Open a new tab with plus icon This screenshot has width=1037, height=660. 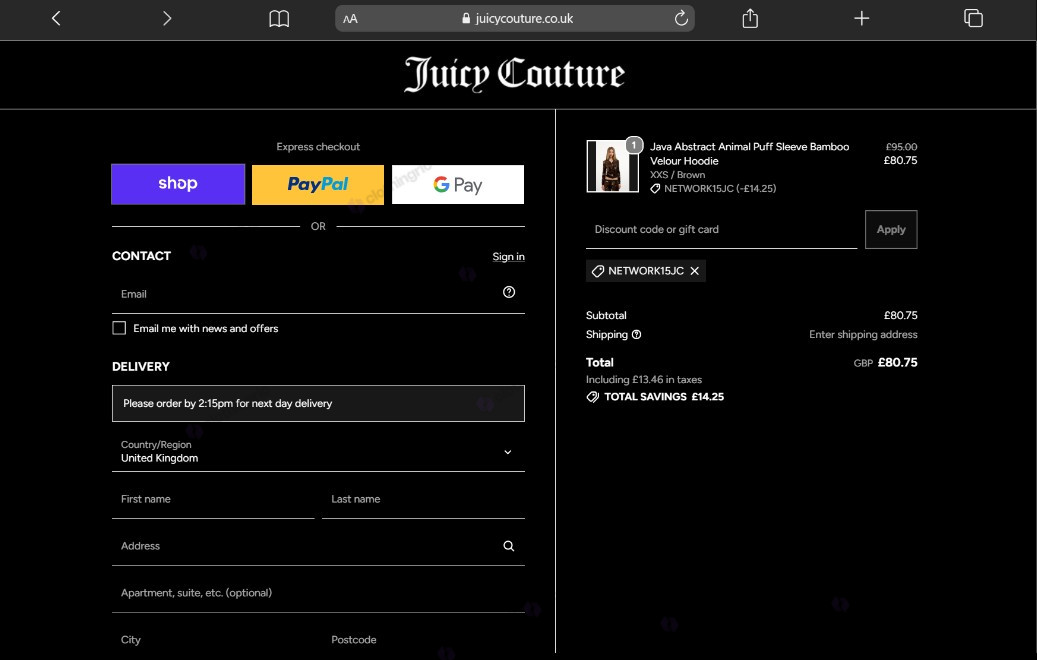click(861, 19)
